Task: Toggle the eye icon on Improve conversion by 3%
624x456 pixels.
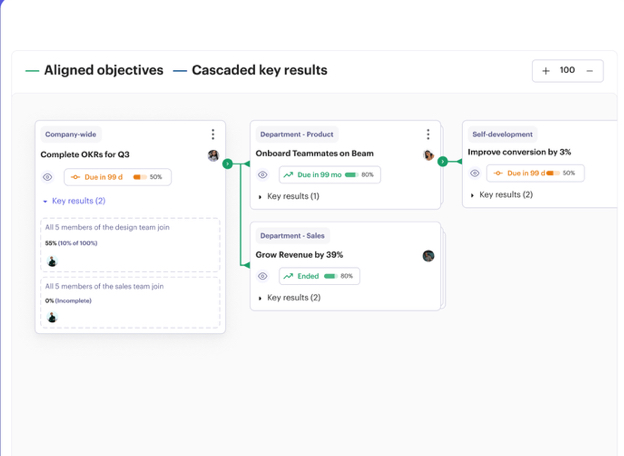Action: (474, 173)
